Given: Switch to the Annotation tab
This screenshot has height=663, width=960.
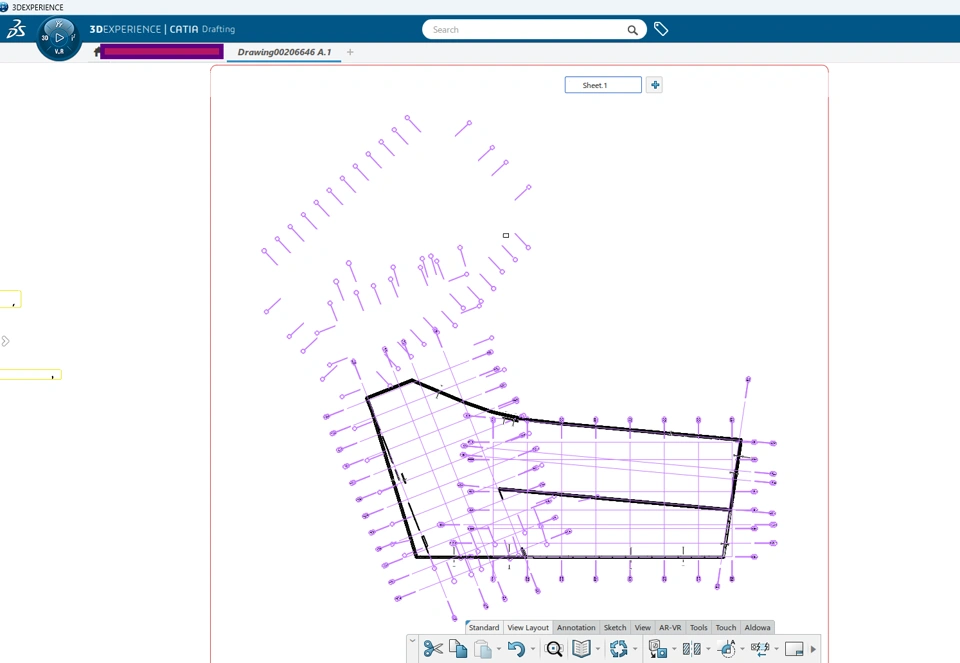Looking at the screenshot, I should point(576,627).
